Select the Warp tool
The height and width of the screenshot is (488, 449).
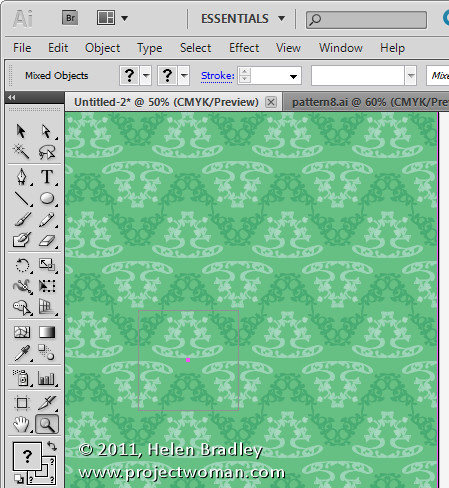(x=22, y=287)
